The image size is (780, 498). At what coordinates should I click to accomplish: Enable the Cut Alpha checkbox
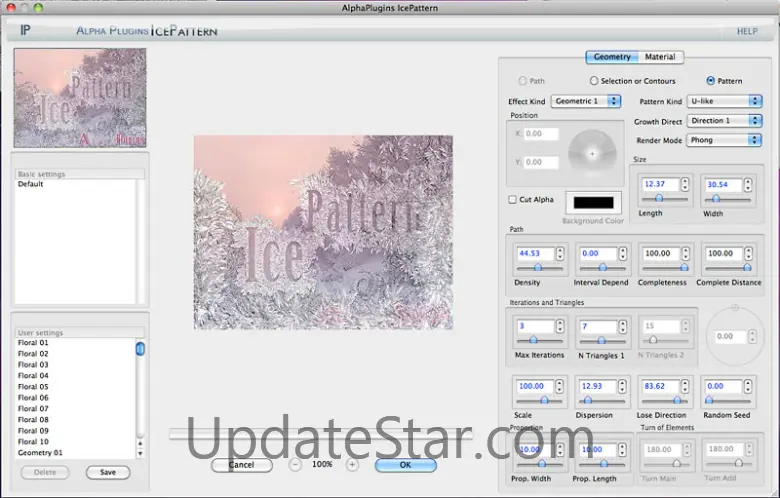coord(512,199)
